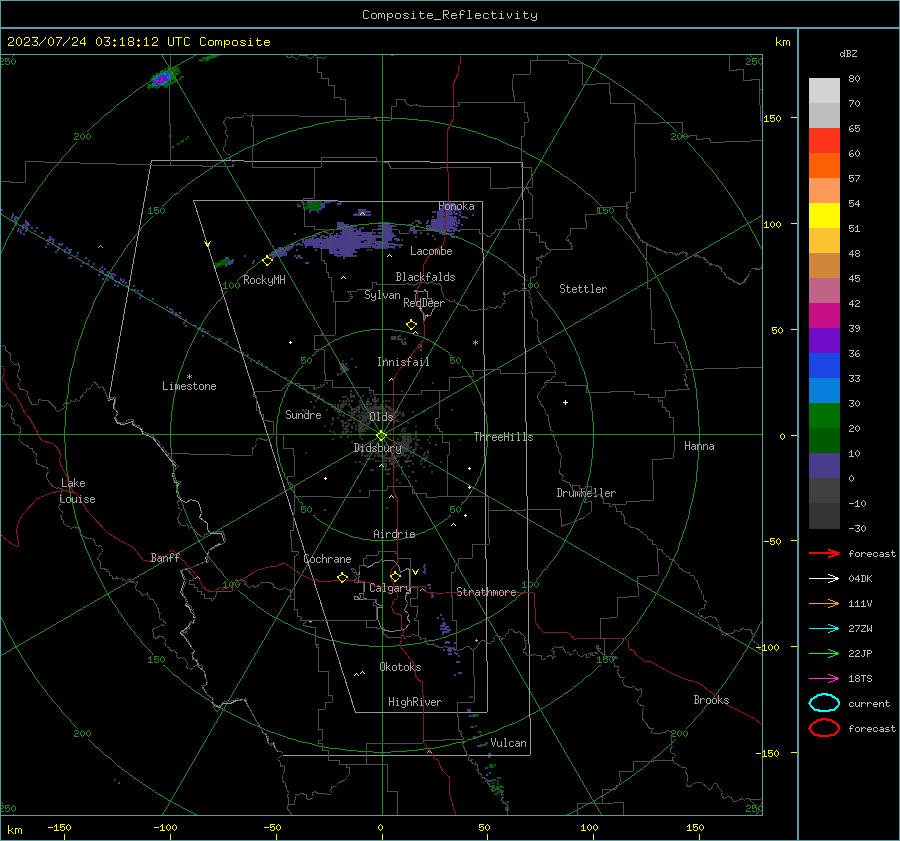Click the Olds city label
The height and width of the screenshot is (841, 900).
(x=381, y=416)
